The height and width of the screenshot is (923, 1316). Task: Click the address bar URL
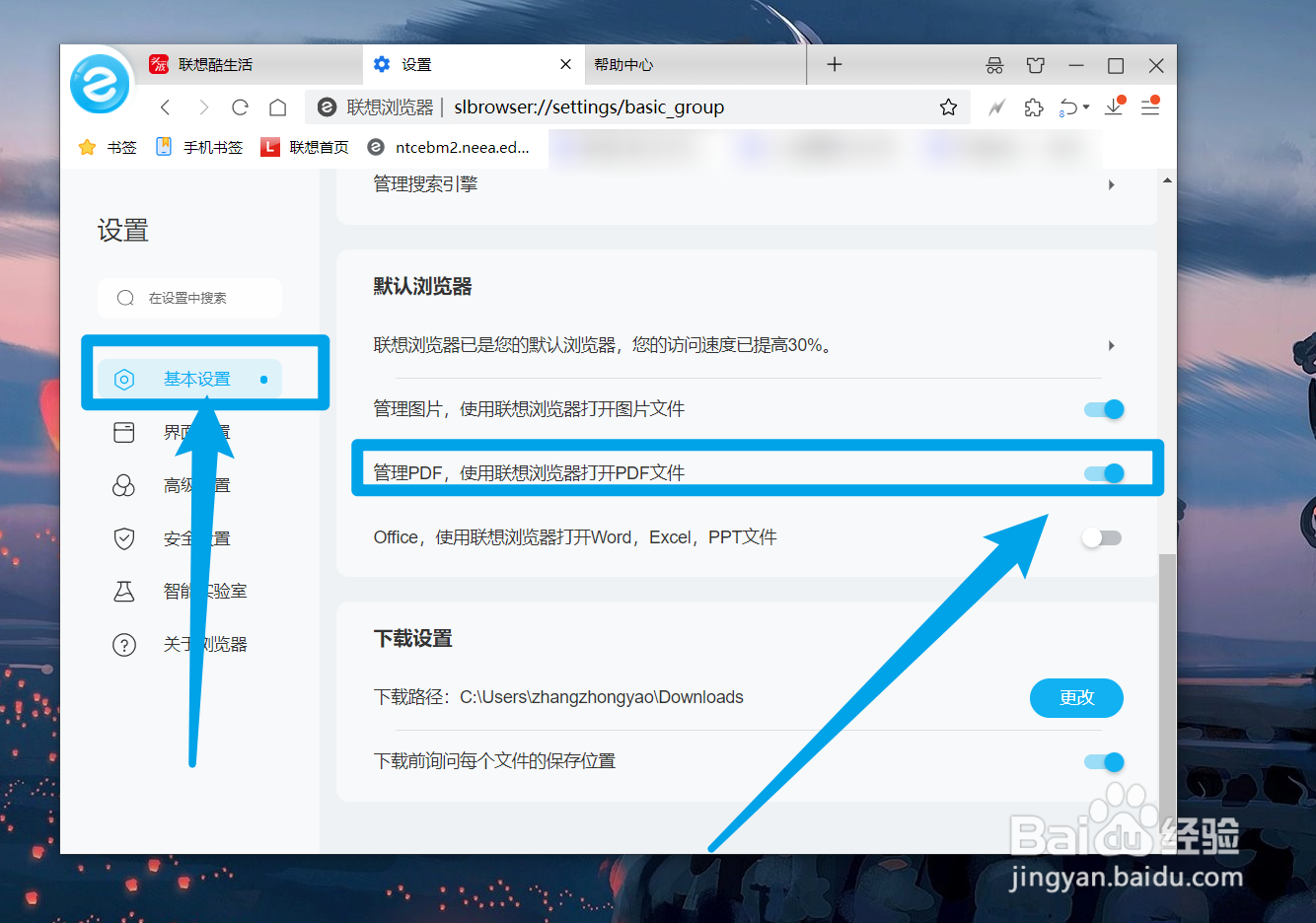click(589, 107)
